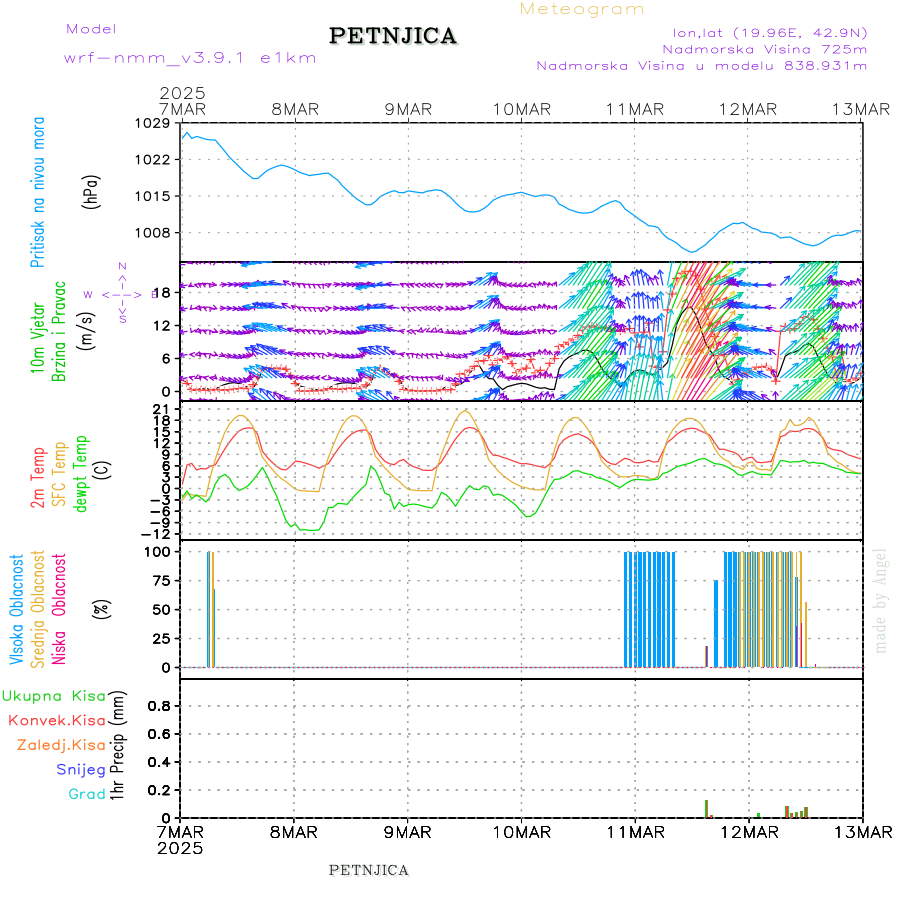Click the 25 cloud cover tick
This screenshot has height=900, width=900.
162,638
